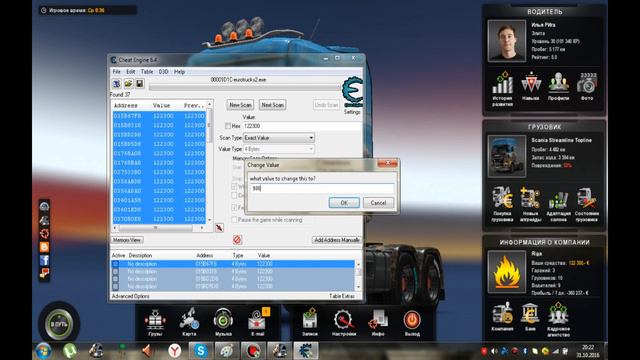The width and height of the screenshot is (640, 360).
Task: Toggle Active checkbox of third address table row
Action: [x=116, y=279]
